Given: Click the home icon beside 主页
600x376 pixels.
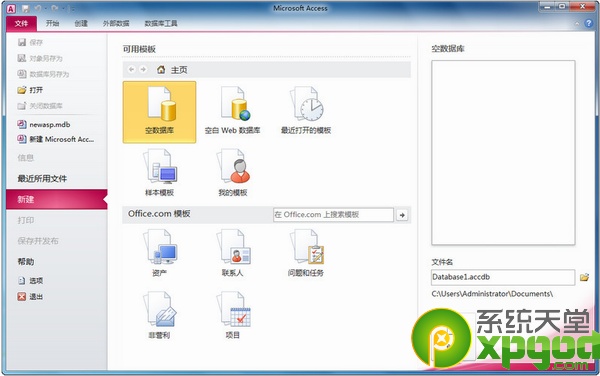Looking at the screenshot, I should pos(161,70).
